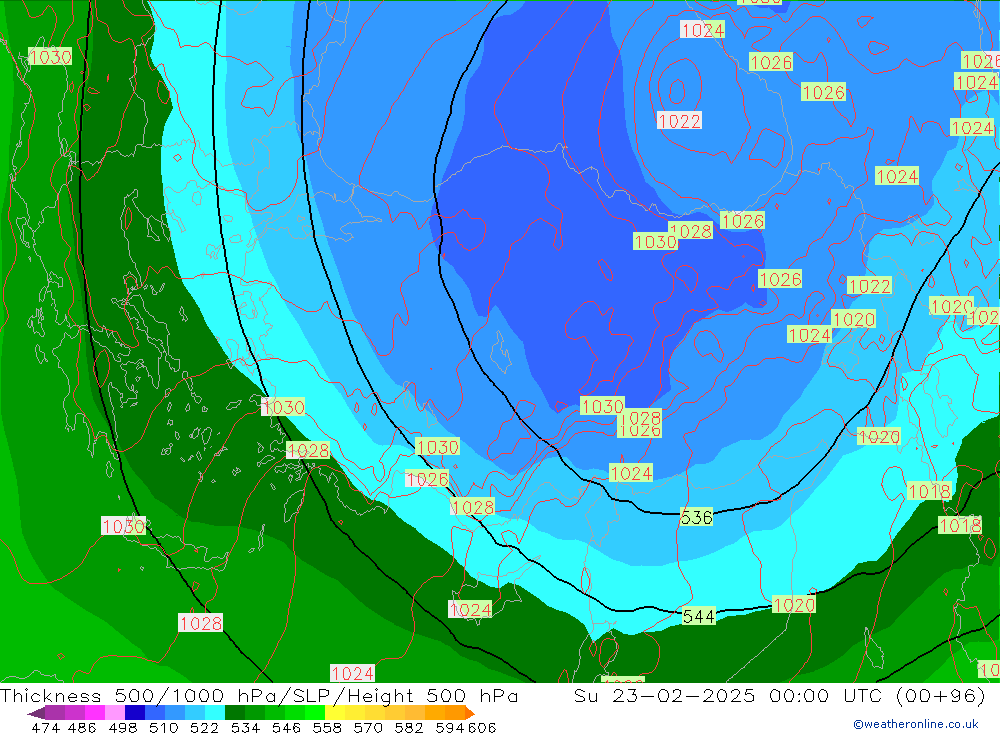This screenshot has height=733, width=1000.
Task: Select the map title 'Thickness 500/1000 hPa/SLP/Height 500 hPa'
Action: (259, 695)
